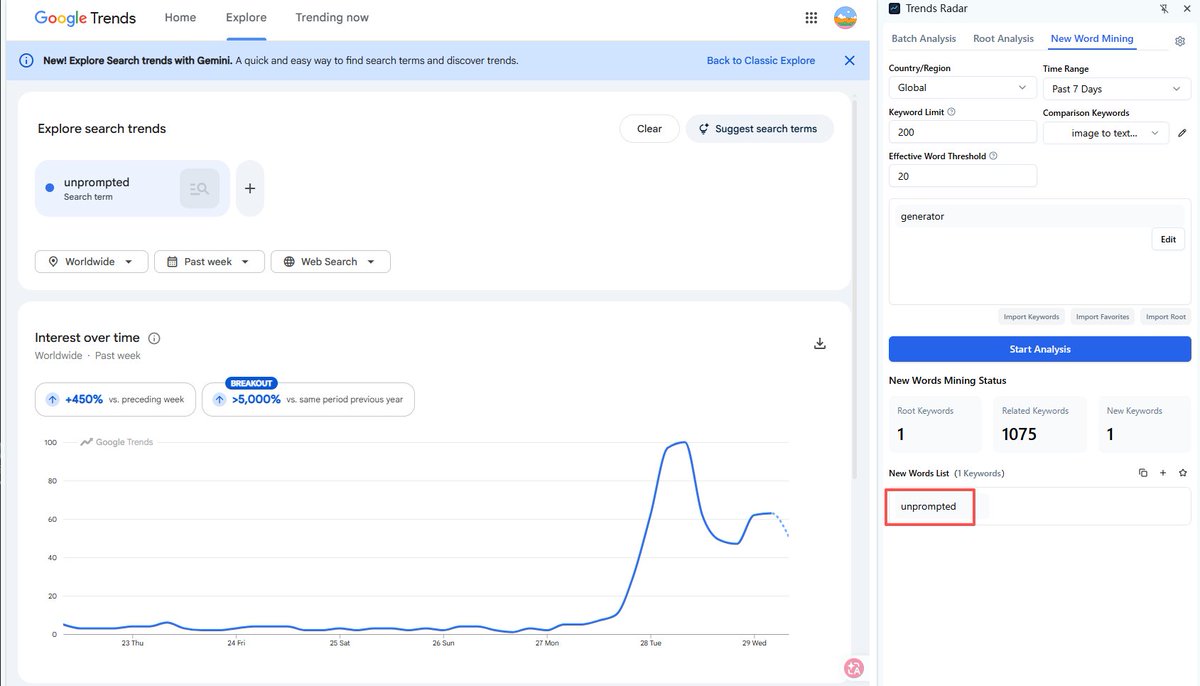Dismiss the Gemini explore banner

[849, 60]
